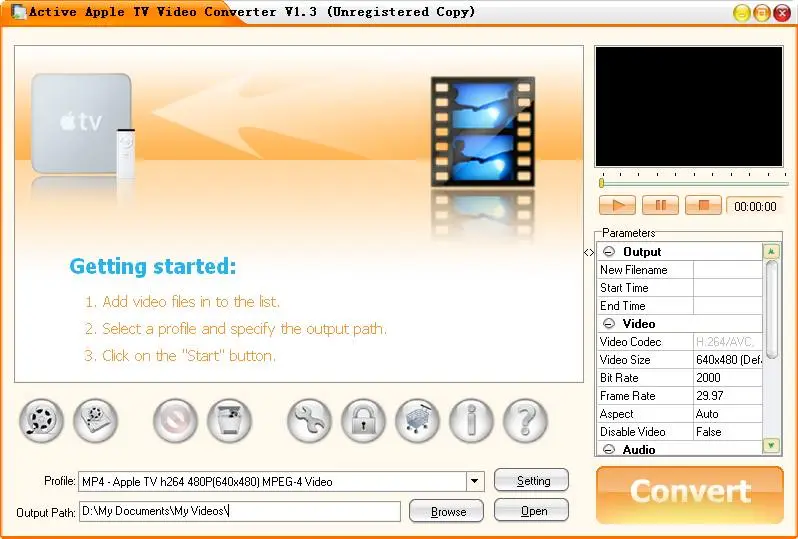Viewport: 798px width, 539px height.
Task: Click the Setting button
Action: 531,480
